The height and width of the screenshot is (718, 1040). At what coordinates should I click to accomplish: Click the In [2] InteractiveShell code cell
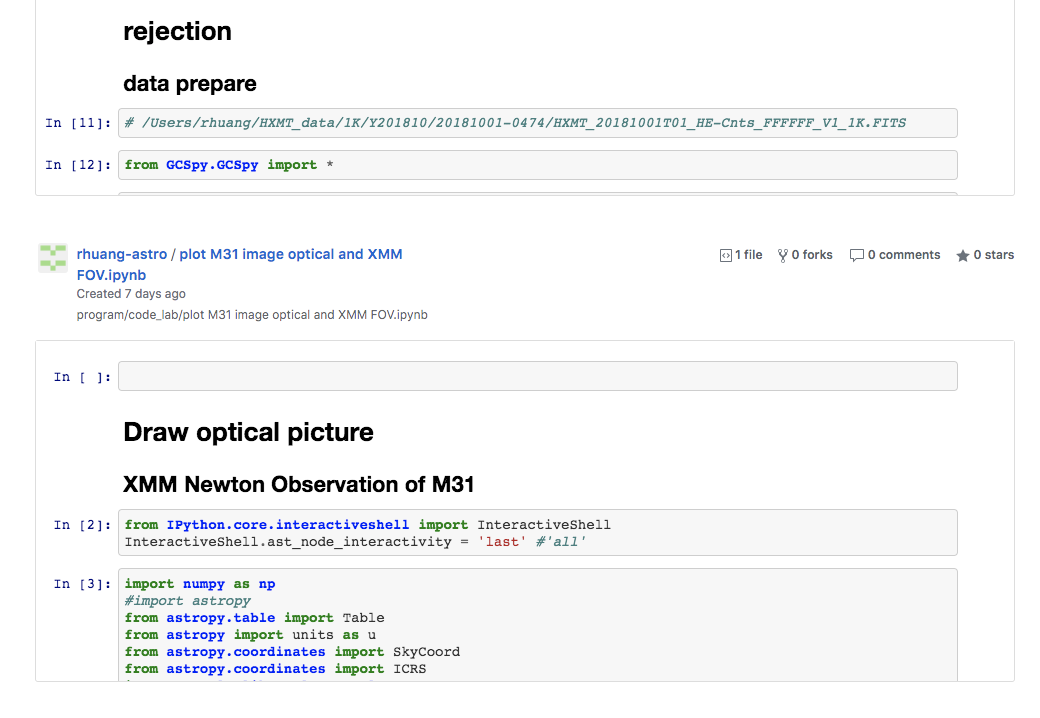(x=537, y=533)
